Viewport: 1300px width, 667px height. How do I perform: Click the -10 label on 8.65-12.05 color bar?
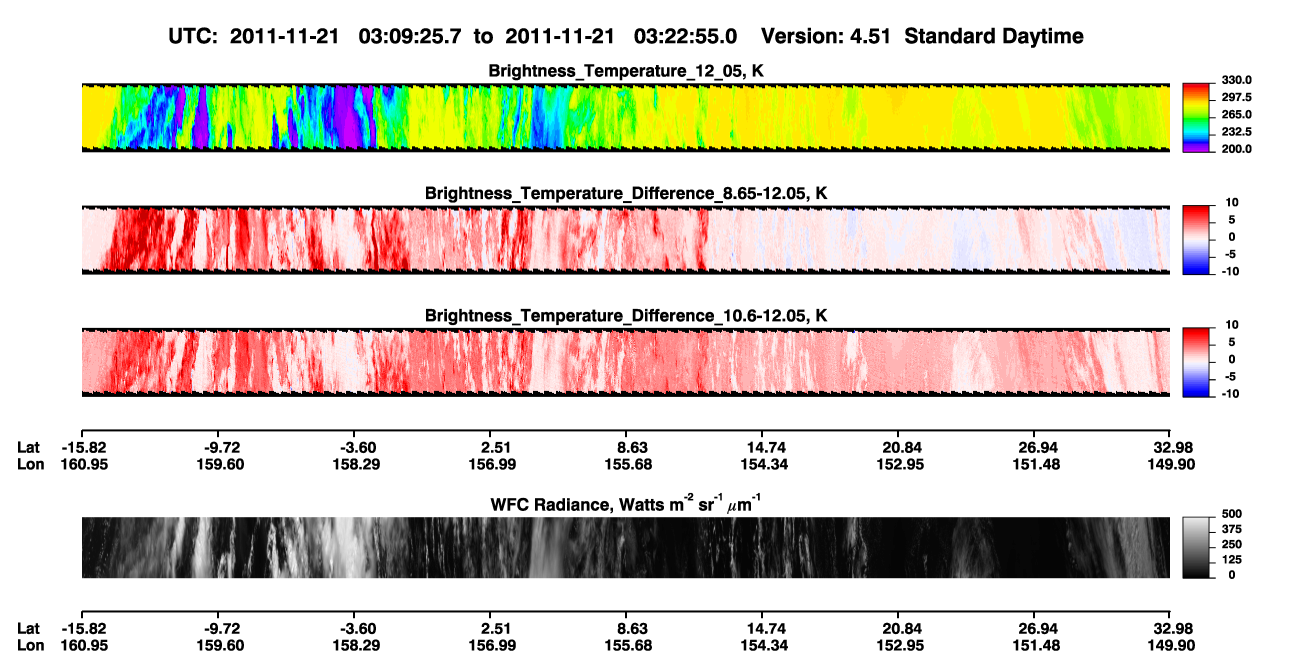(1229, 271)
